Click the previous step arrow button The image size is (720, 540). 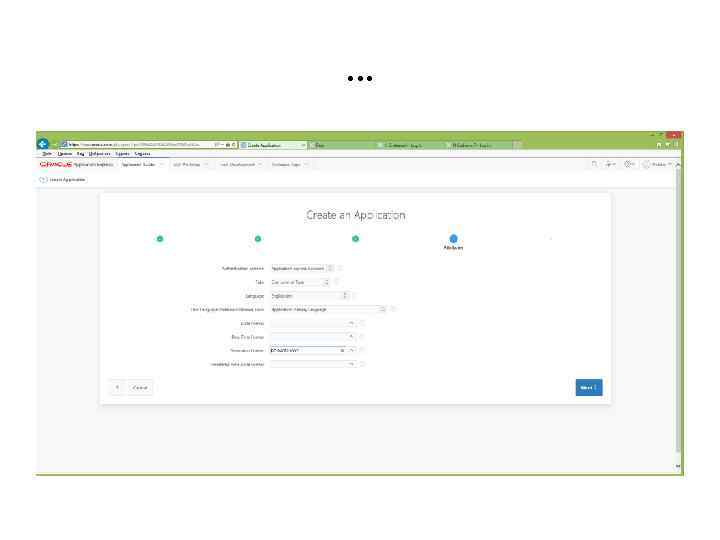click(118, 388)
